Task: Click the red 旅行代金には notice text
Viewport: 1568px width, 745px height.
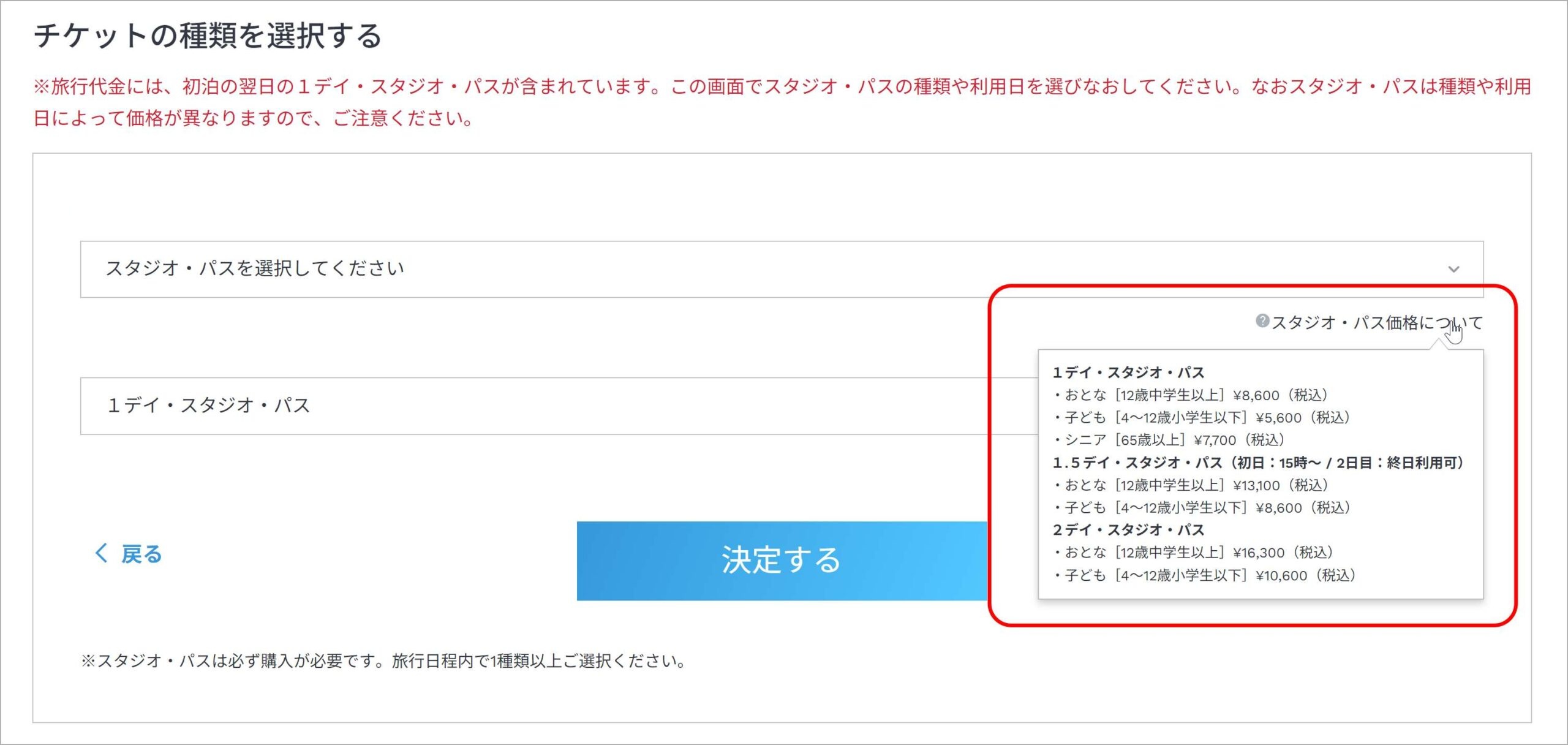Action: point(782,102)
